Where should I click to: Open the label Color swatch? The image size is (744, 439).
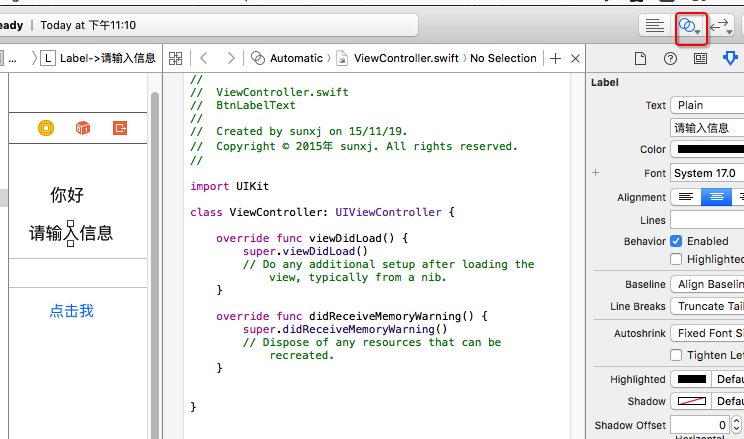[707, 149]
